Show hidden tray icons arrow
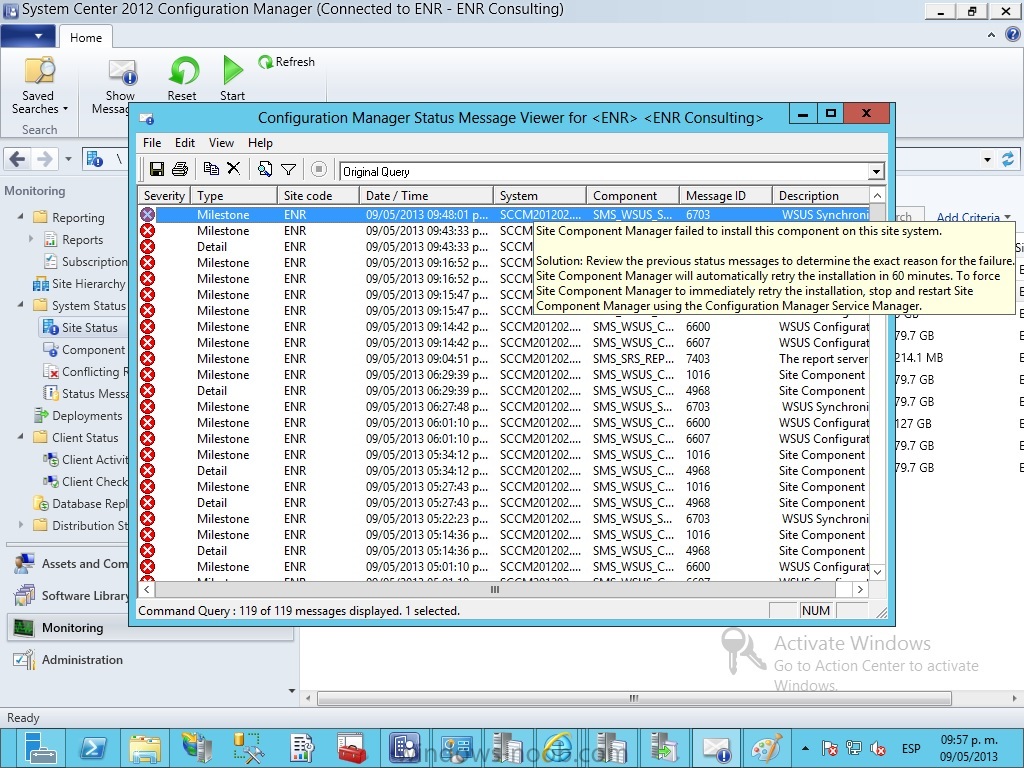Viewport: 1024px width, 768px height. point(805,748)
